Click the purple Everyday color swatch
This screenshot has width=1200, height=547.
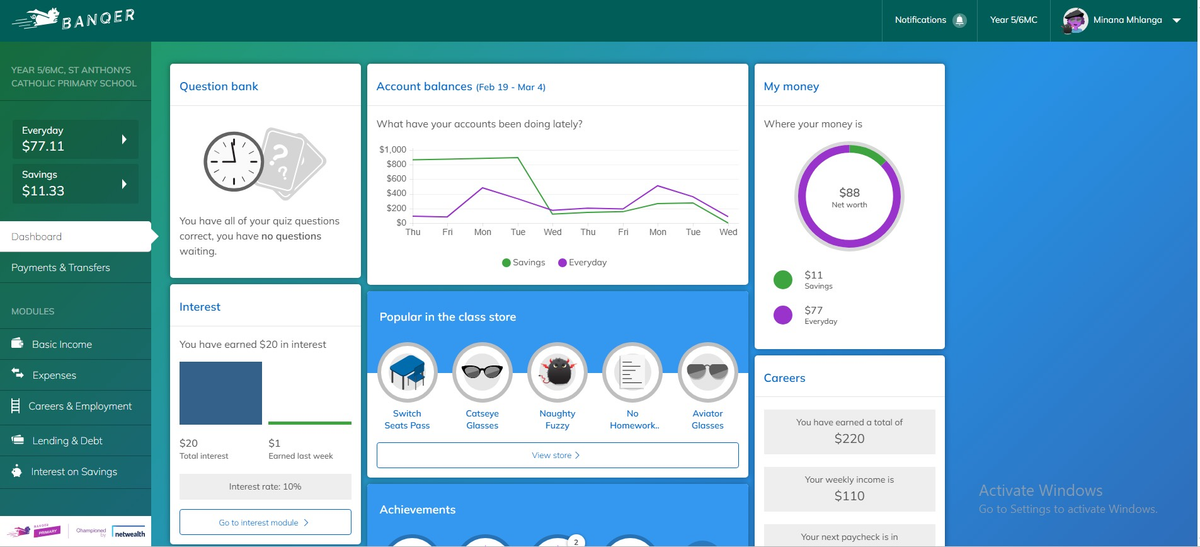click(x=783, y=315)
